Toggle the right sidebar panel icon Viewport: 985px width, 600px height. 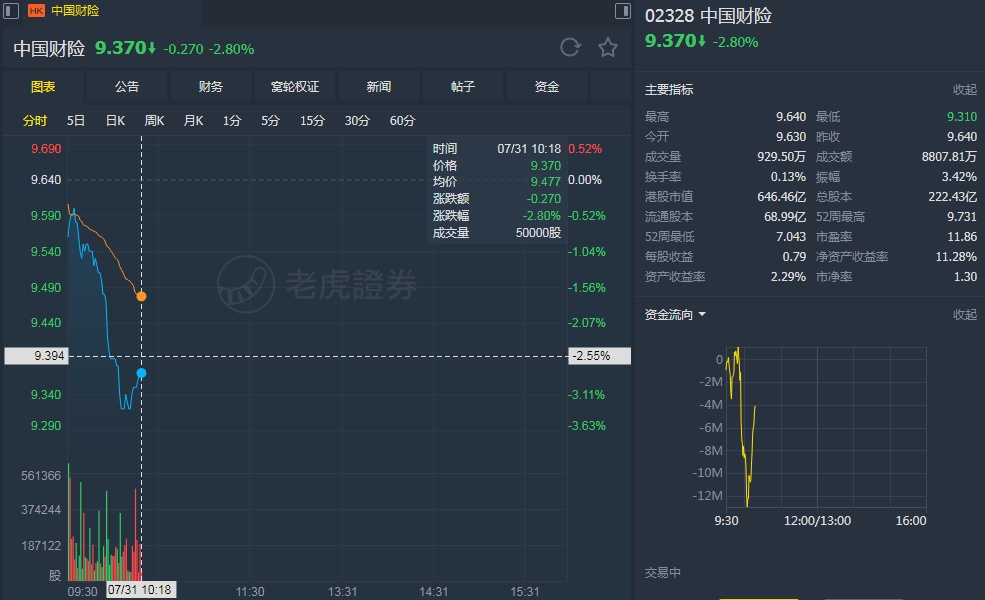(x=622, y=10)
